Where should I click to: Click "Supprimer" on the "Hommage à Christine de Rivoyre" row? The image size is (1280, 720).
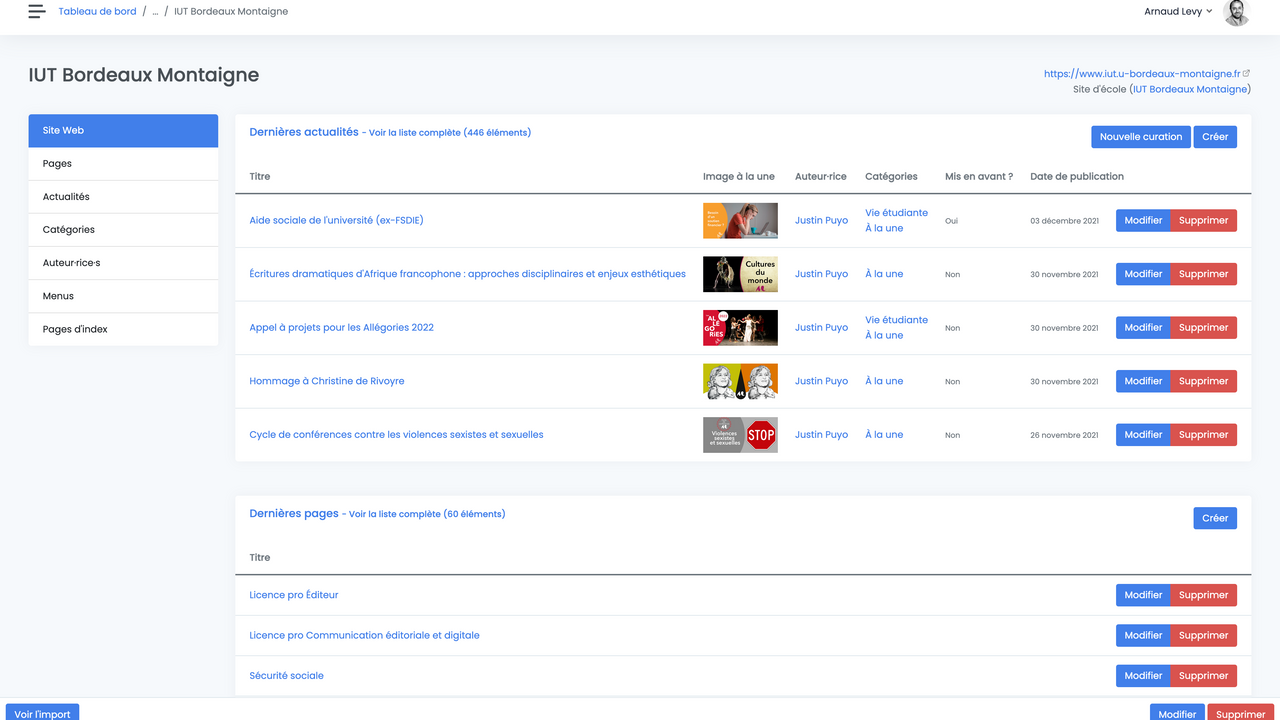(1203, 381)
